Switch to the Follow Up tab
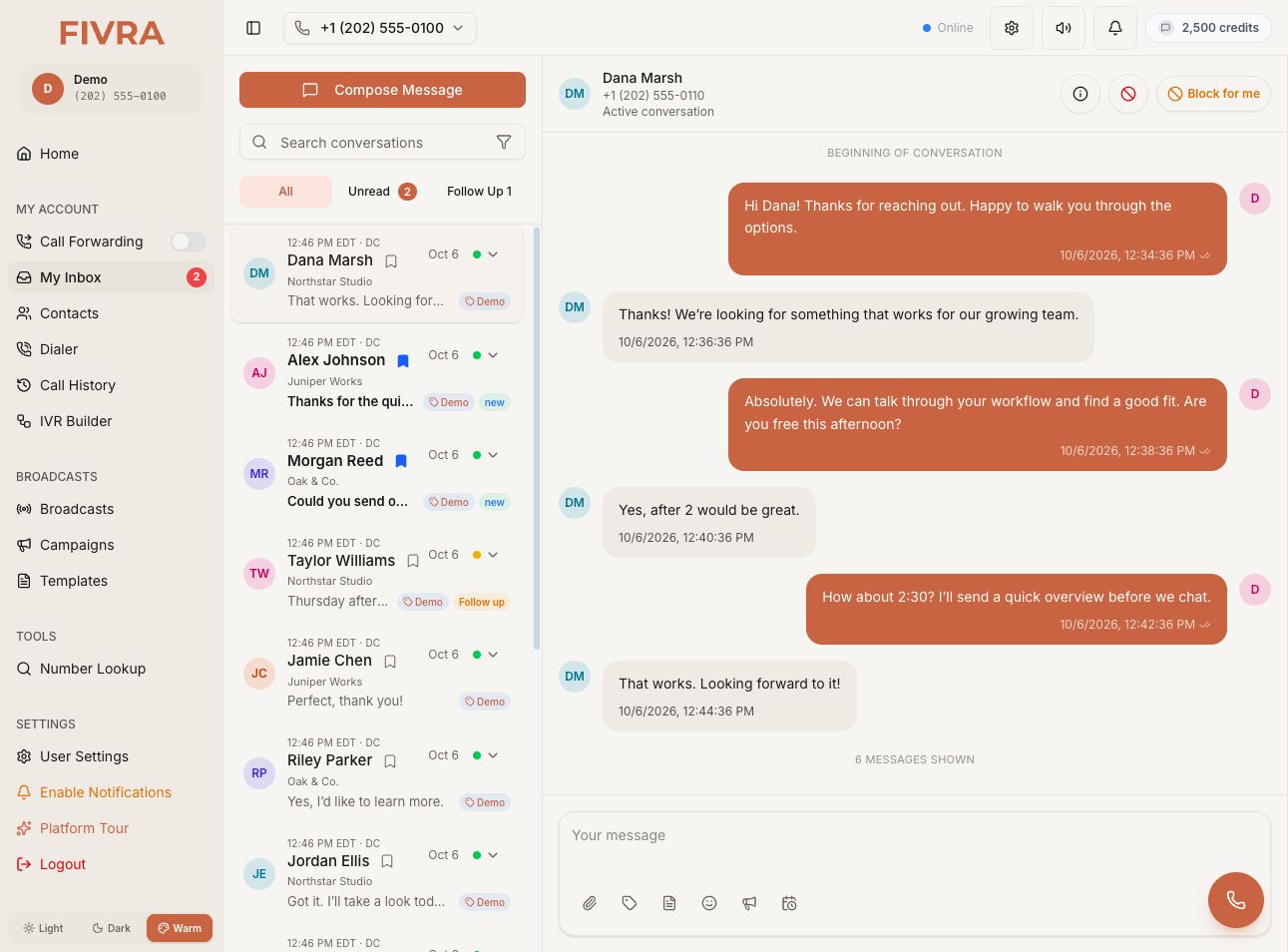 (x=479, y=192)
